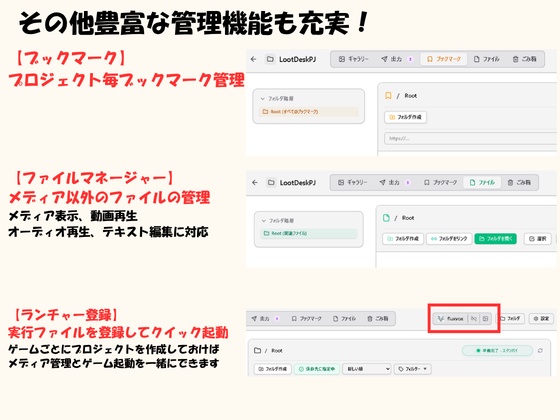The image size is (560, 420).
Task: Click フォルダ作成 button in file manager screenshot
Action: (x=403, y=239)
